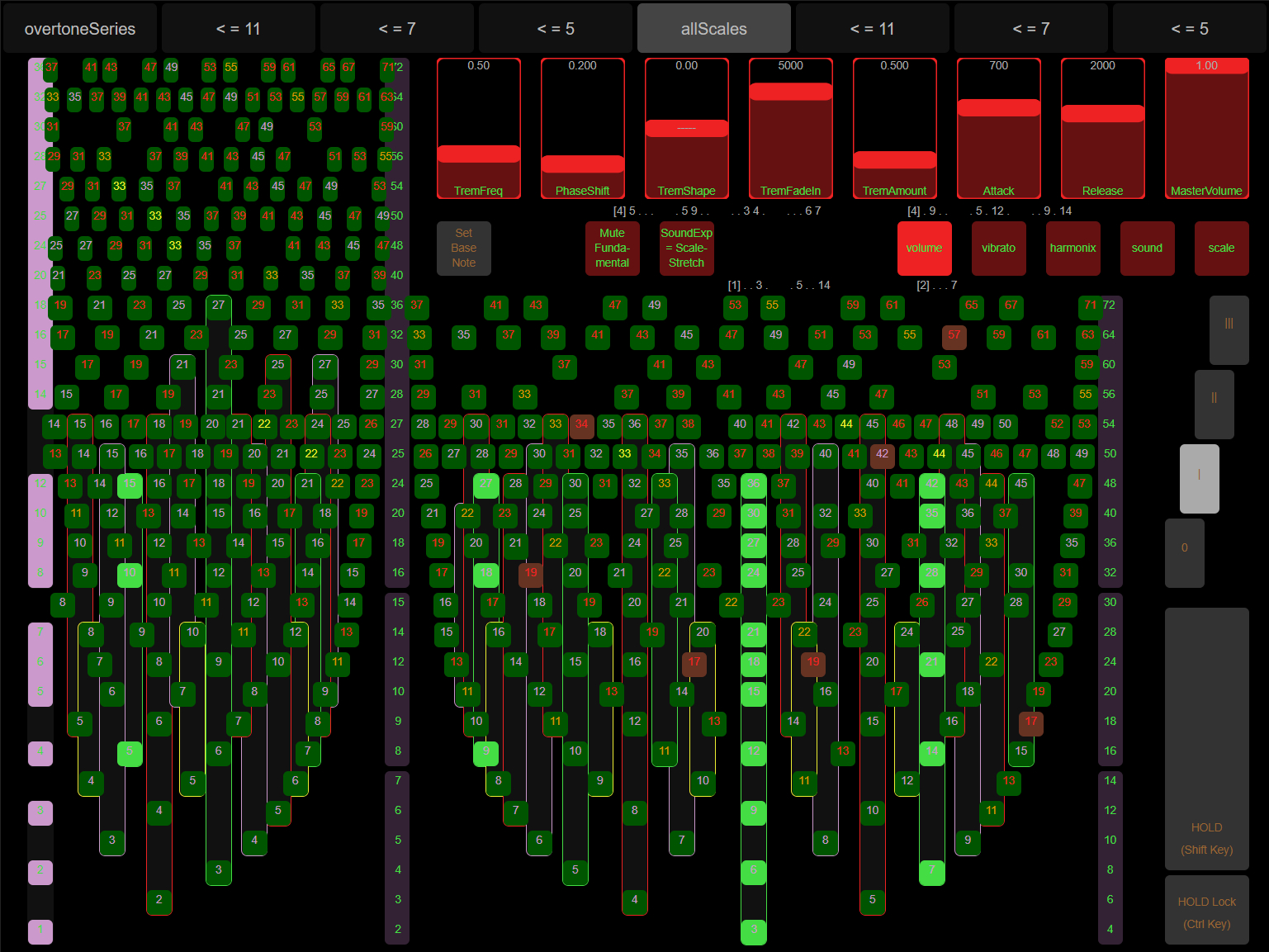Toggle the Mute Fundamental button
Image resolution: width=1269 pixels, height=952 pixels.
point(613,248)
